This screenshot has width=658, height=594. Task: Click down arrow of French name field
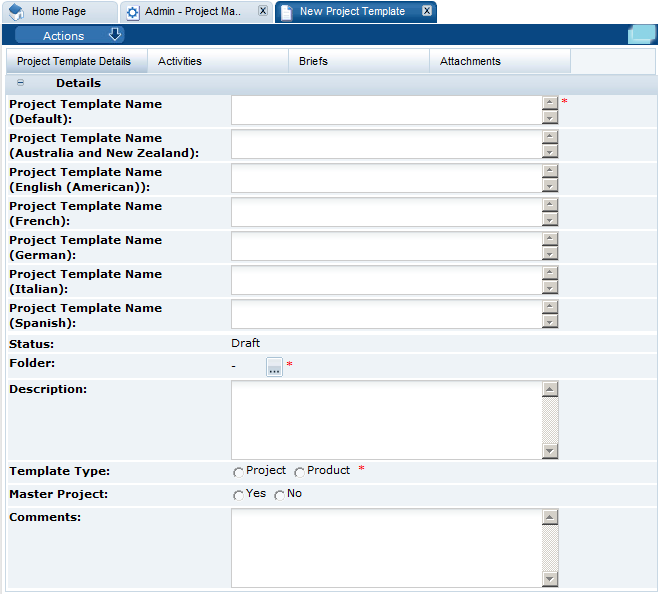point(550,219)
